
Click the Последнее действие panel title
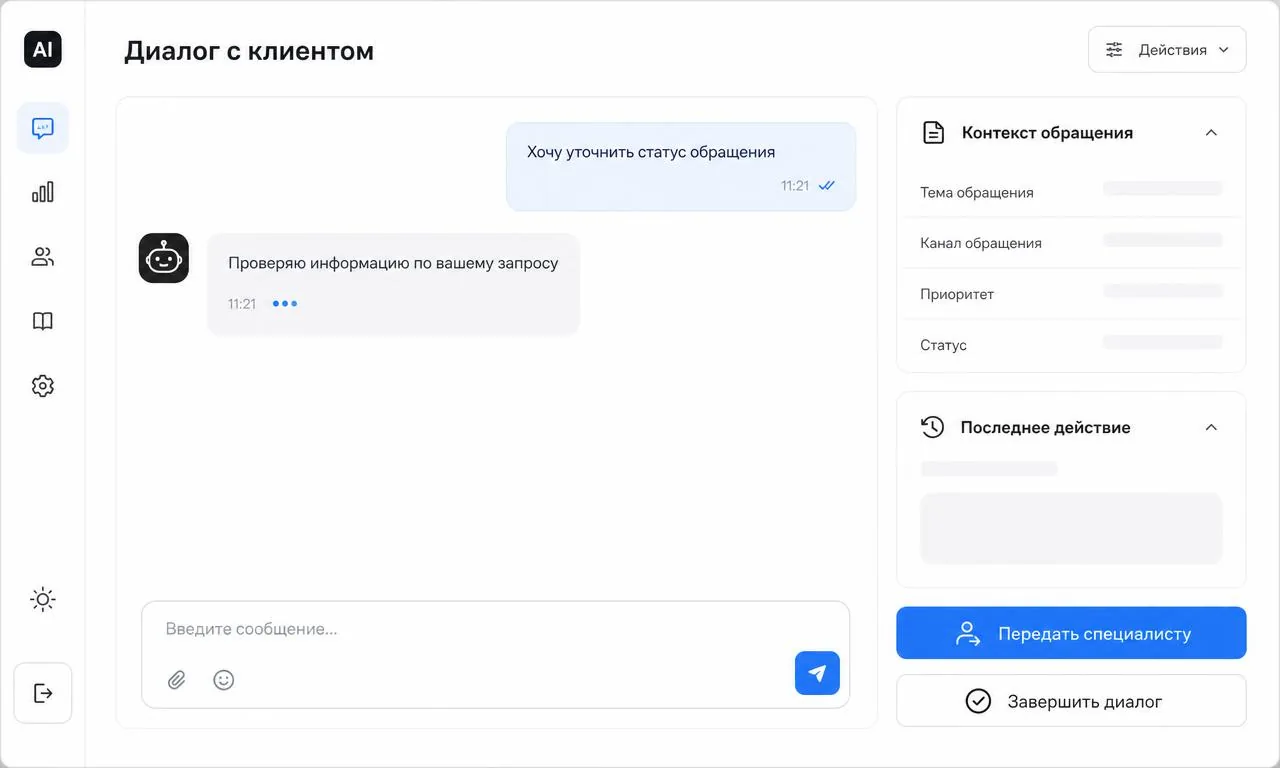point(1045,427)
